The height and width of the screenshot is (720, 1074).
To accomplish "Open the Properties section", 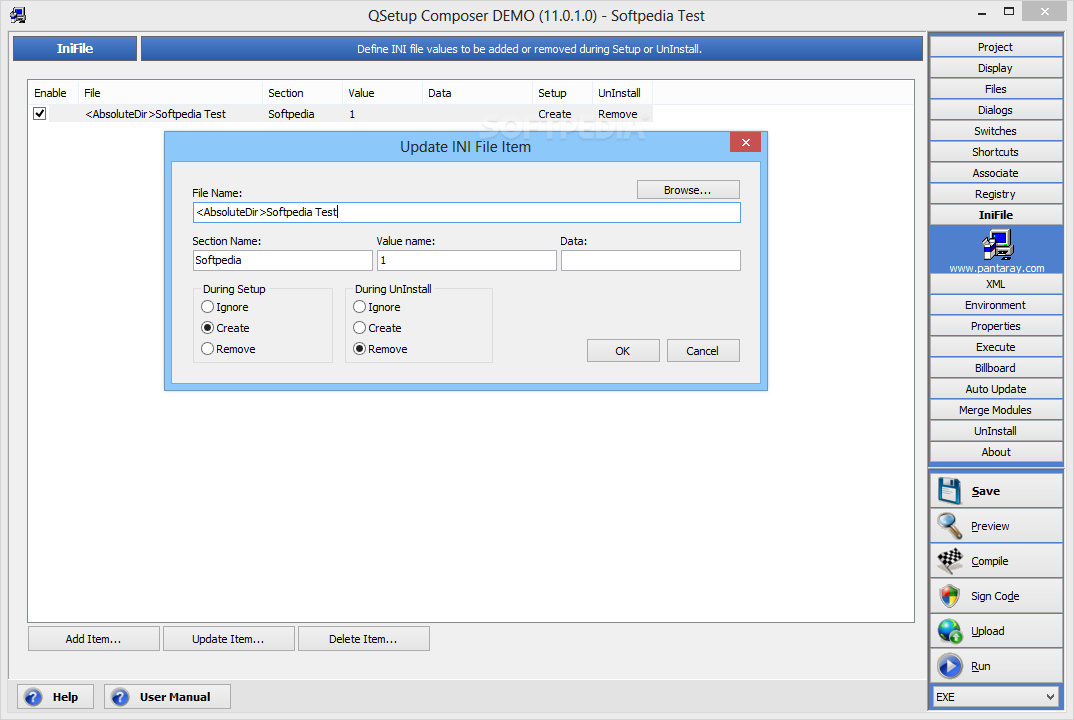I will tap(995, 326).
